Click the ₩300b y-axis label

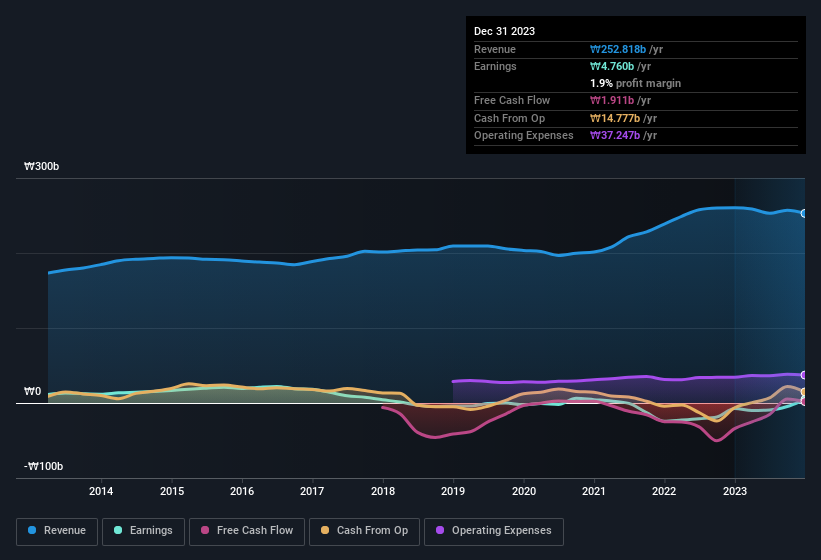coord(42,167)
